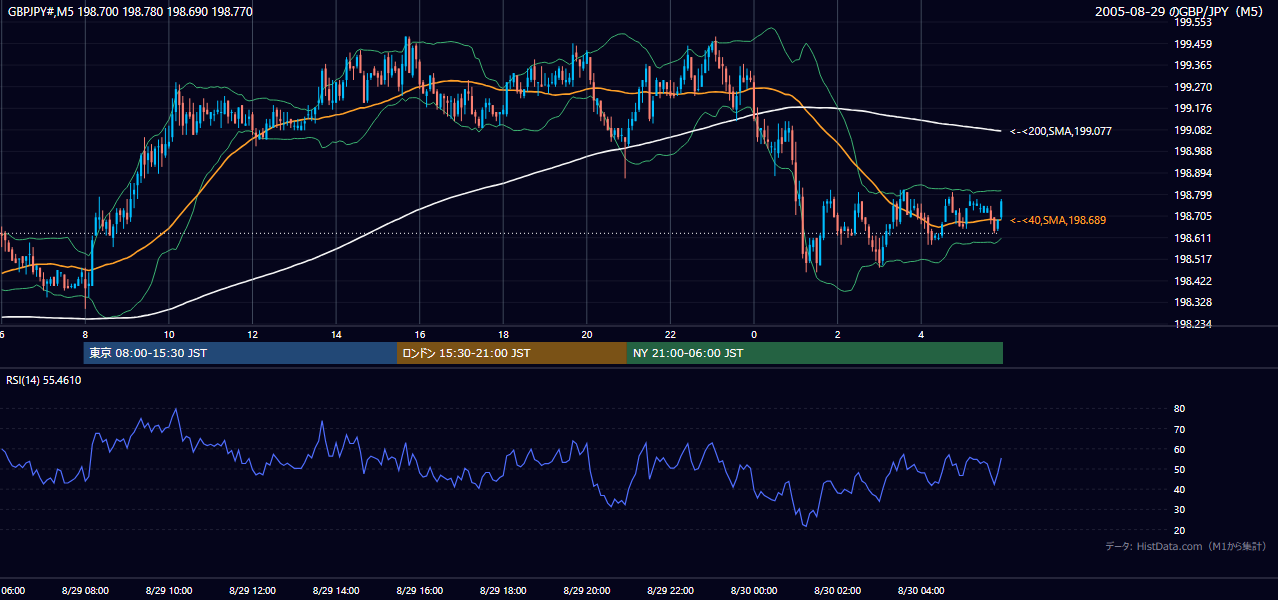Click the 198.705 price axis label

[x=1193, y=216]
